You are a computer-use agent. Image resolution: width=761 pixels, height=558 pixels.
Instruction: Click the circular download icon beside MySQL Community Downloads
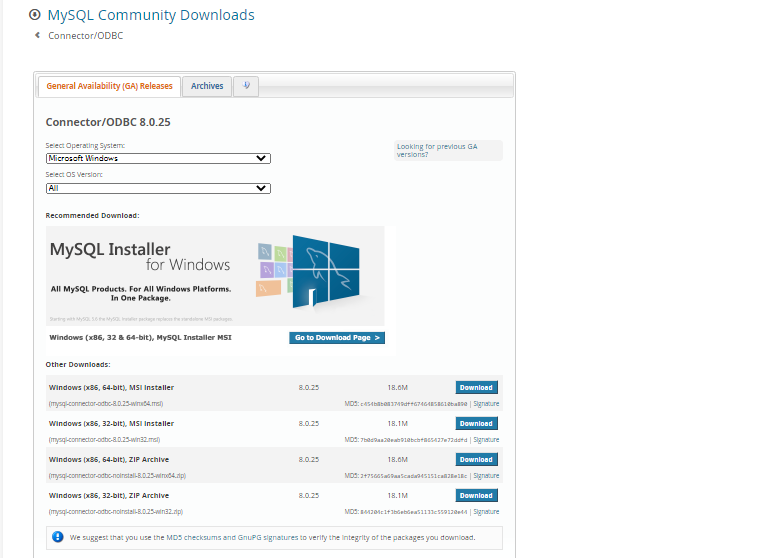34,15
